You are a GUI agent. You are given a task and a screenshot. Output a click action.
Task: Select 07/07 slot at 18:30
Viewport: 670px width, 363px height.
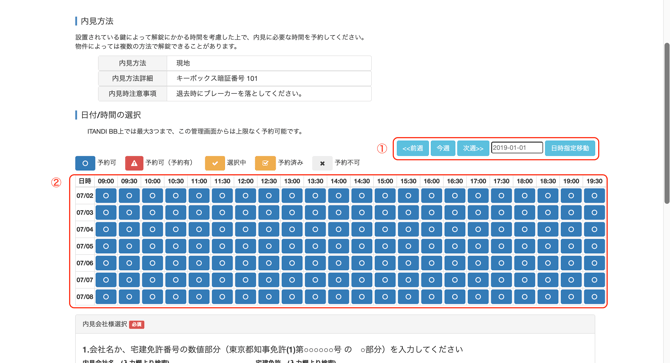click(548, 280)
